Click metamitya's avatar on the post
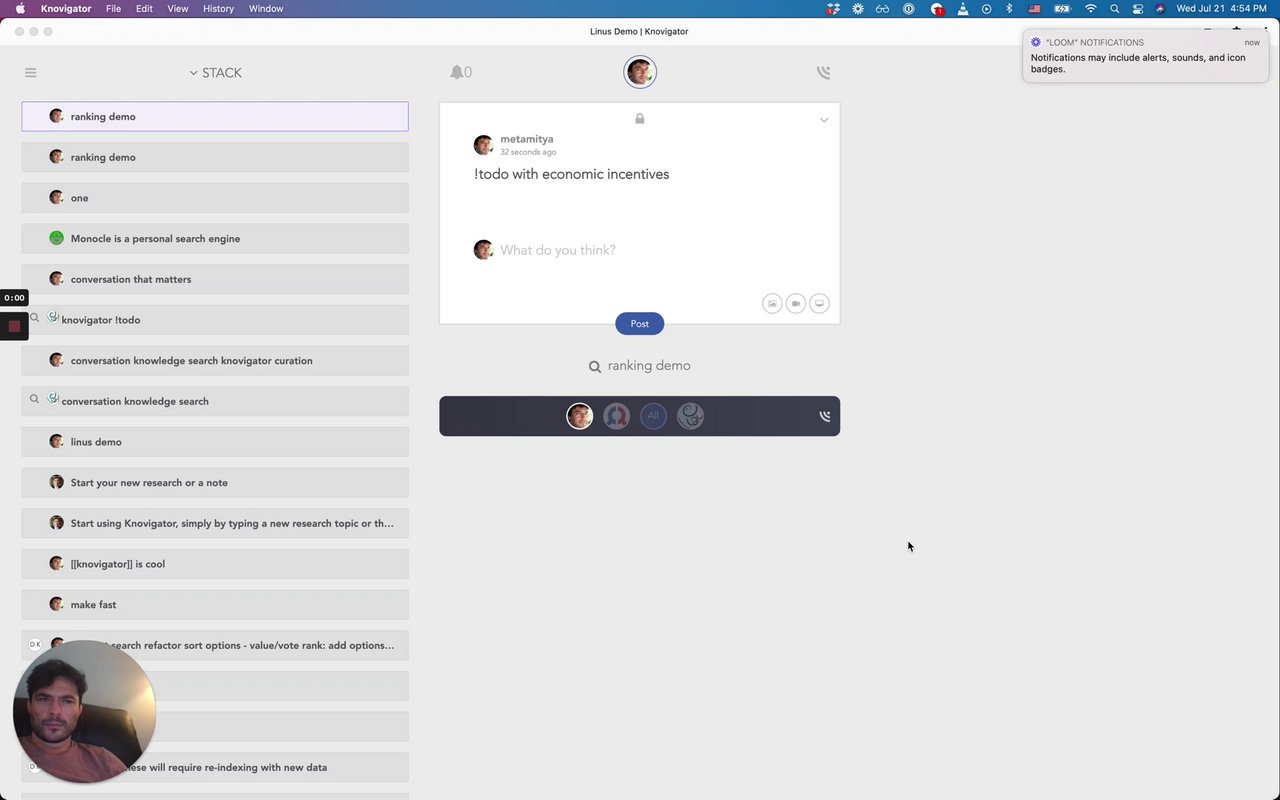The image size is (1280, 800). (484, 145)
